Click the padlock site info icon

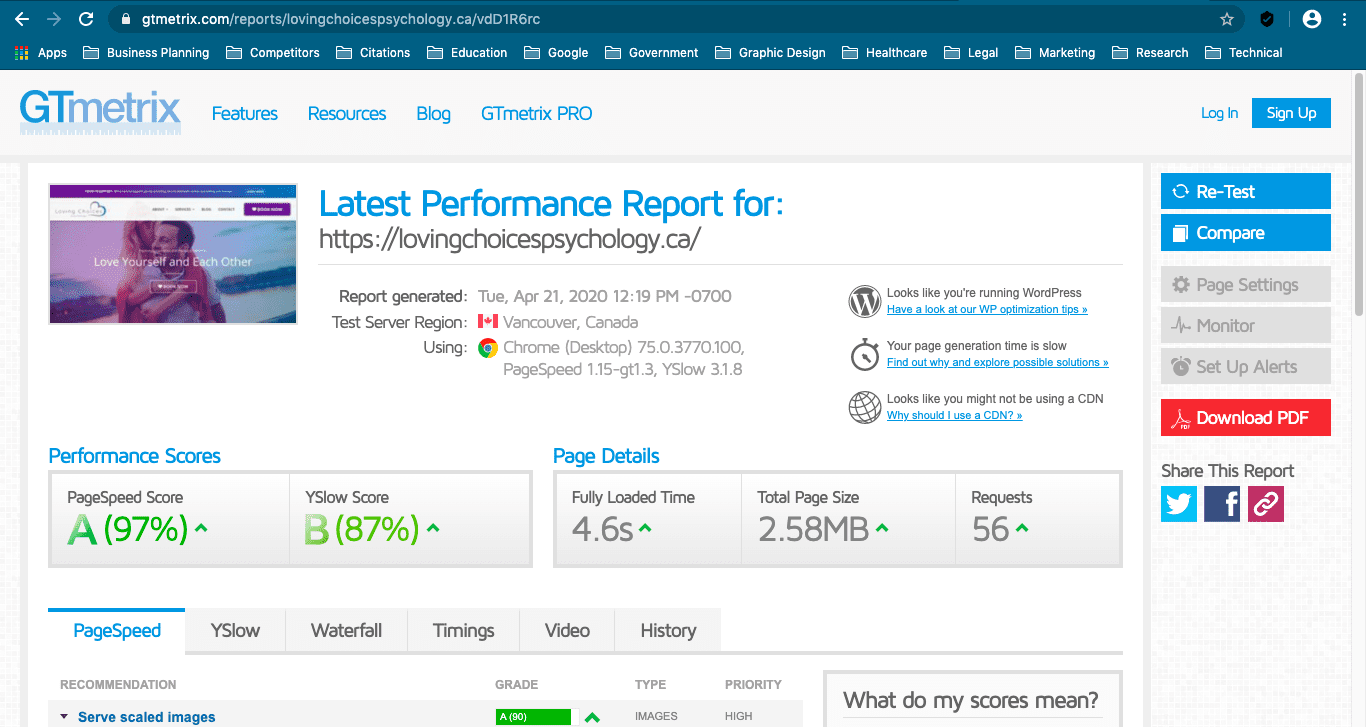coord(125,19)
